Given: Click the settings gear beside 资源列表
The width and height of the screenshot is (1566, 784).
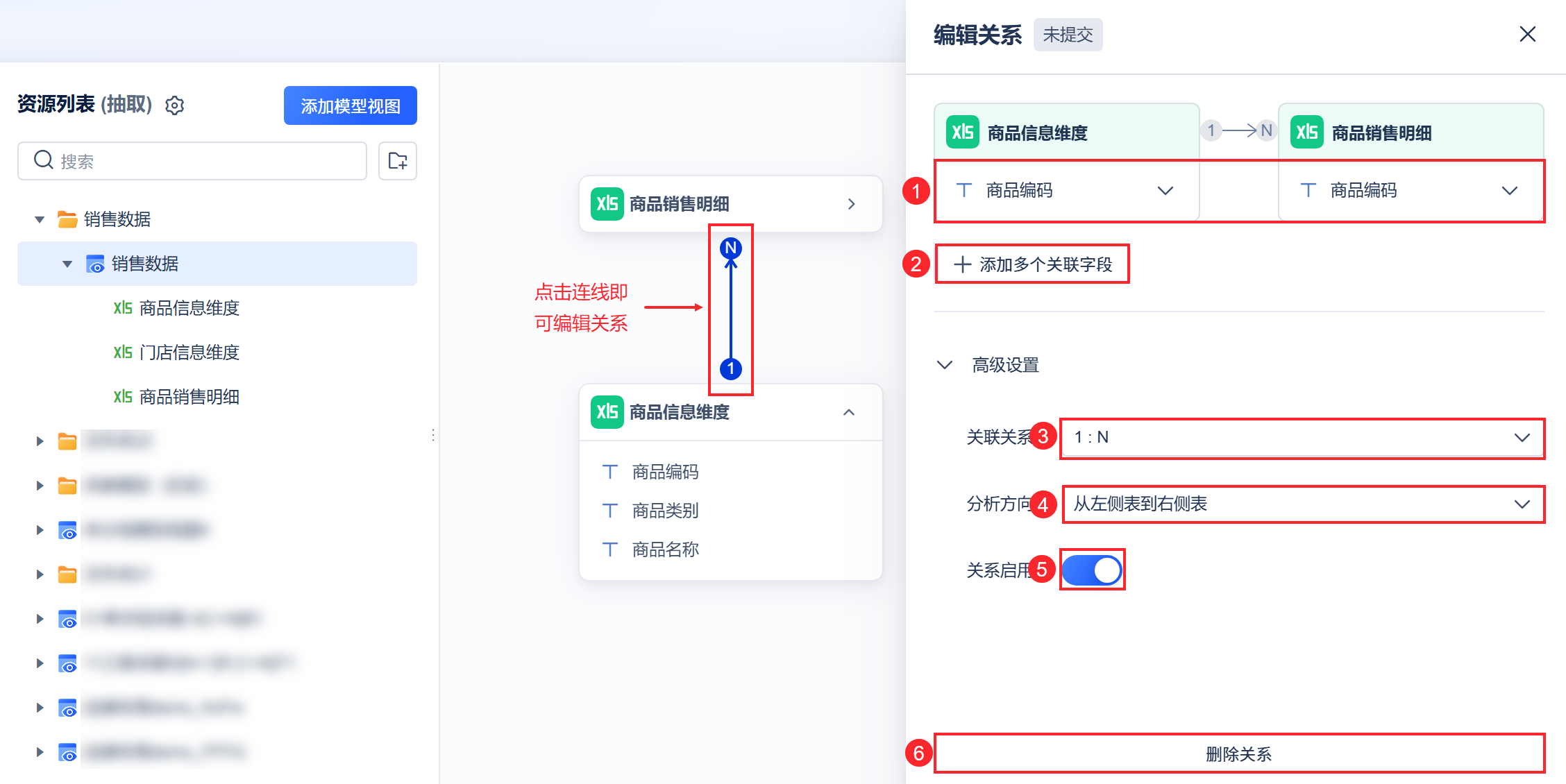Looking at the screenshot, I should tap(175, 105).
